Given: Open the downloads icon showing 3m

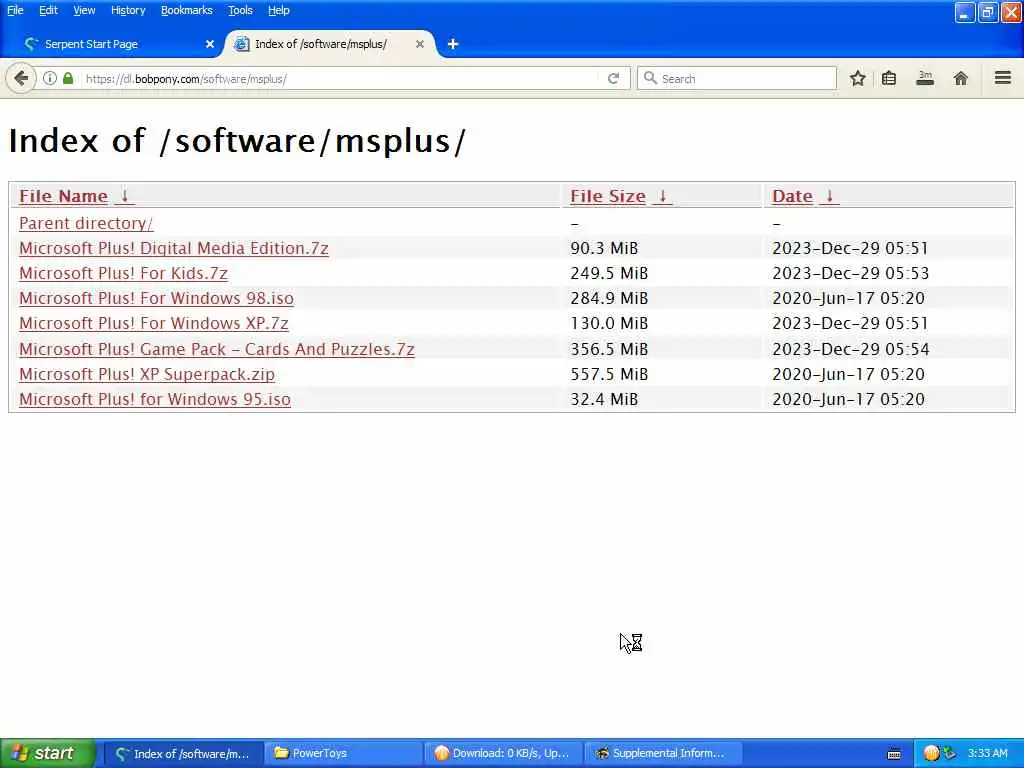Looking at the screenshot, I should click(925, 79).
